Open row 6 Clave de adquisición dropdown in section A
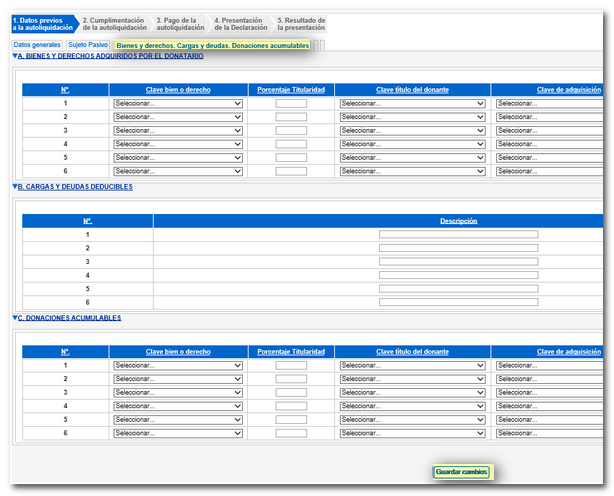The height and width of the screenshot is (496, 614). tap(548, 171)
